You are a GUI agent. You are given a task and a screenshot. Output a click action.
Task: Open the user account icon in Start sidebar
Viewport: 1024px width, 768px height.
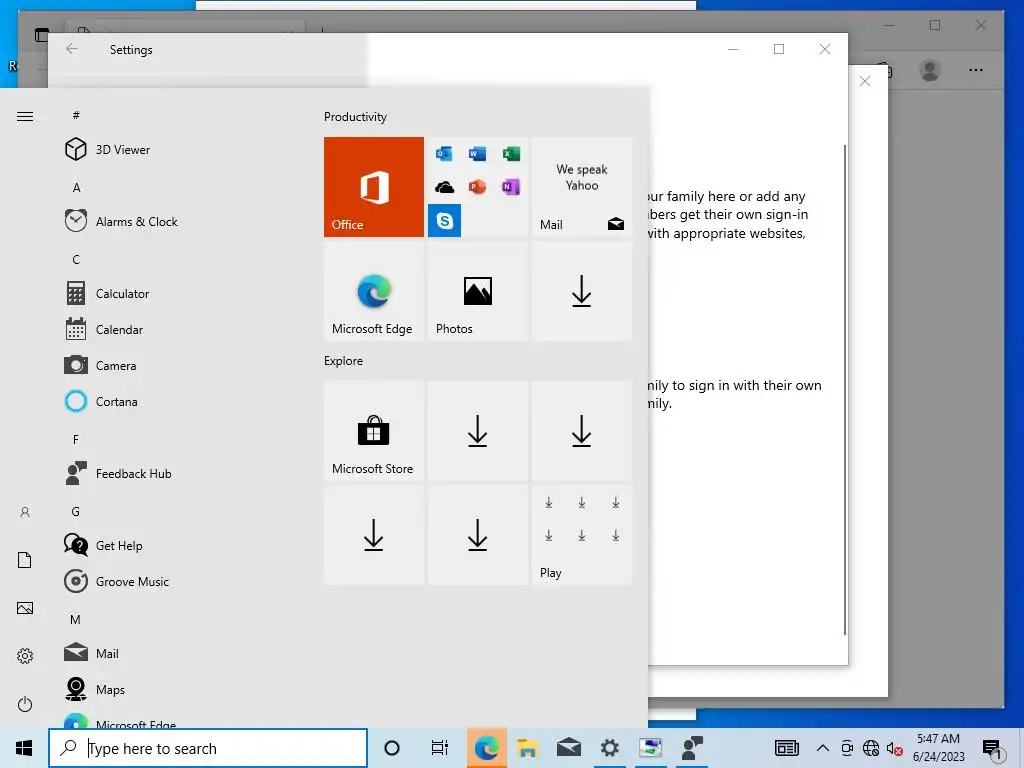pyautogui.click(x=25, y=512)
